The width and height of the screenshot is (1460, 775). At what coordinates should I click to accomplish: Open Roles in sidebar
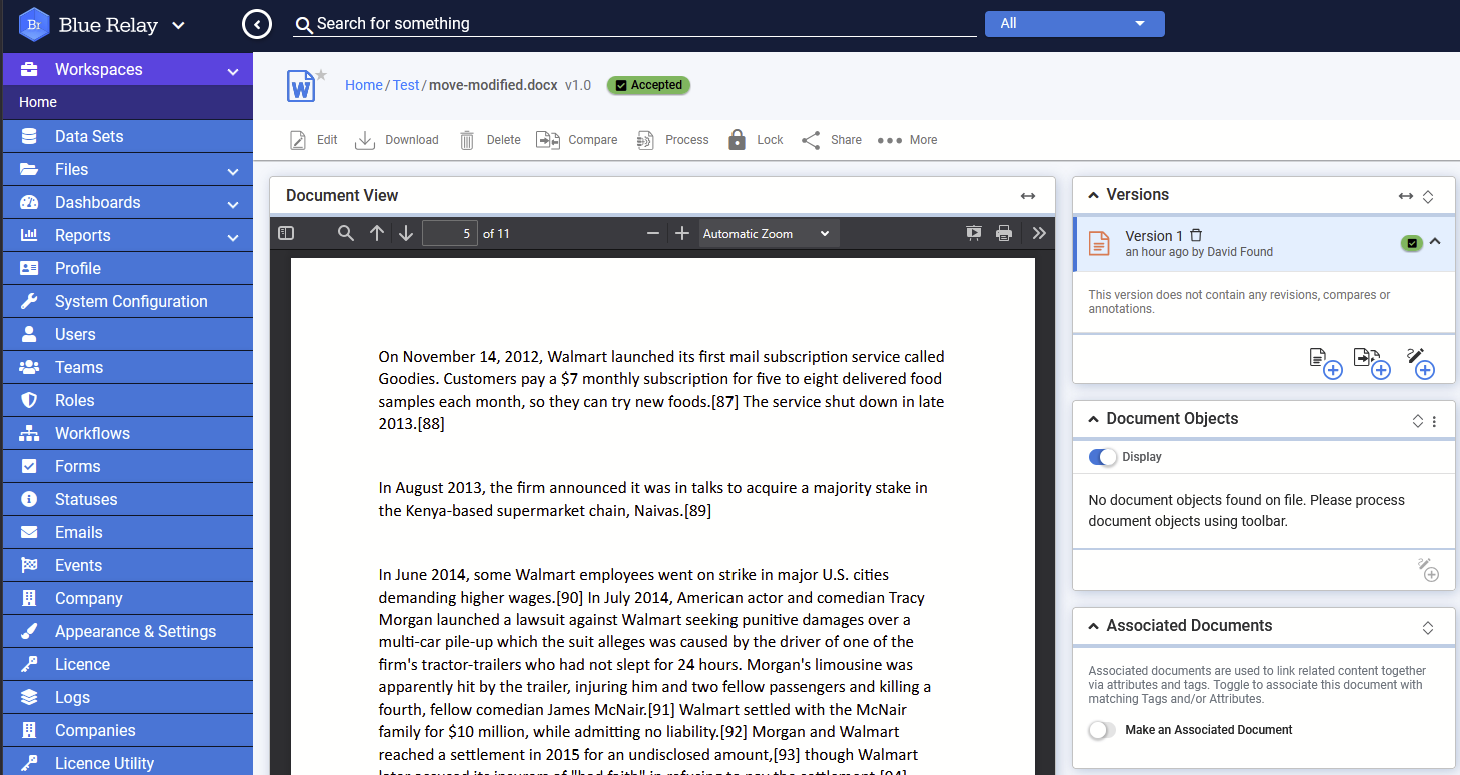pyautogui.click(x=128, y=400)
